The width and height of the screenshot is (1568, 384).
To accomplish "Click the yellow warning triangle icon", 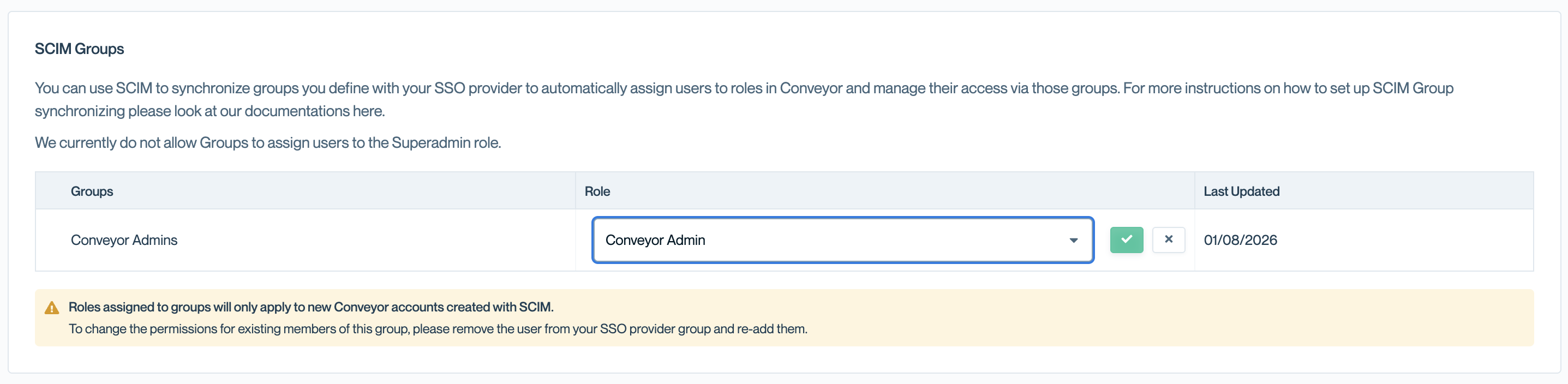I will click(x=52, y=308).
